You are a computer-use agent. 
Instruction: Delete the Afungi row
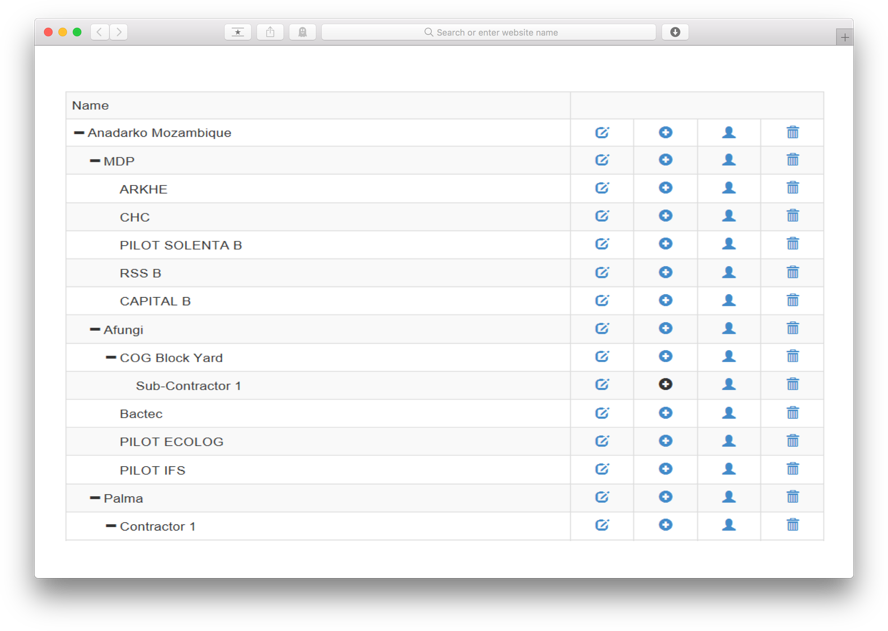coord(793,329)
